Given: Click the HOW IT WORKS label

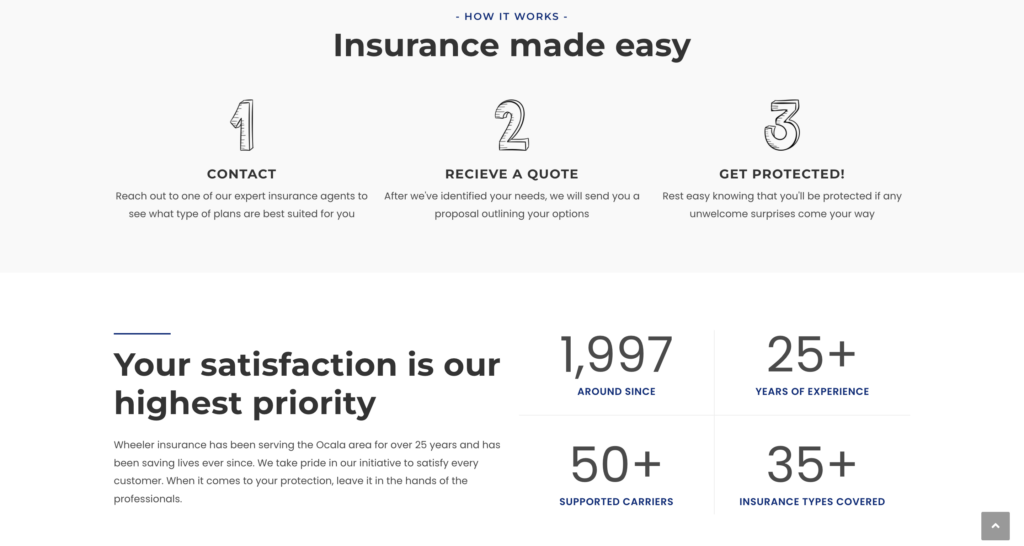Looking at the screenshot, I should tap(511, 16).
